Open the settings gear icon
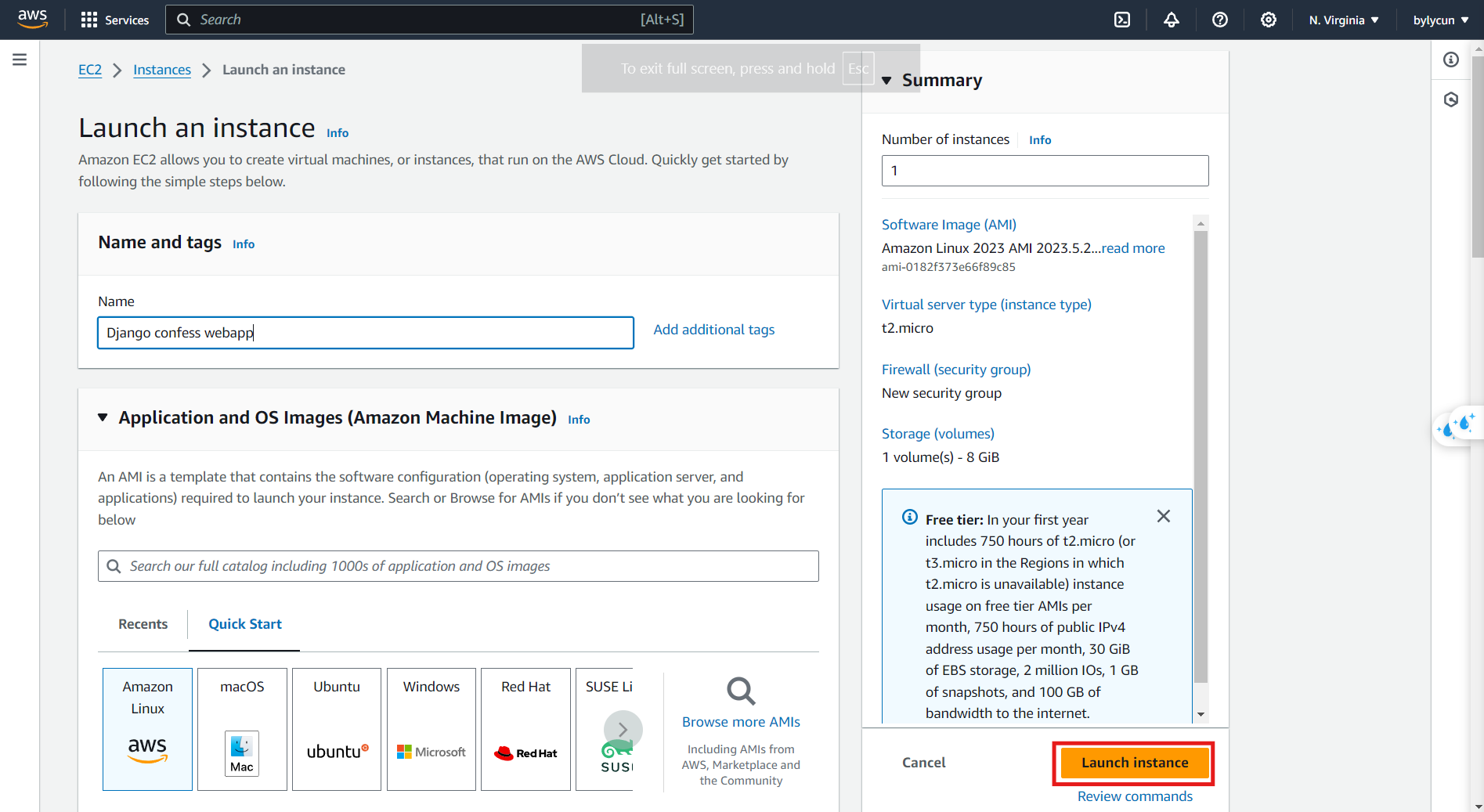1484x812 pixels. point(1268,20)
